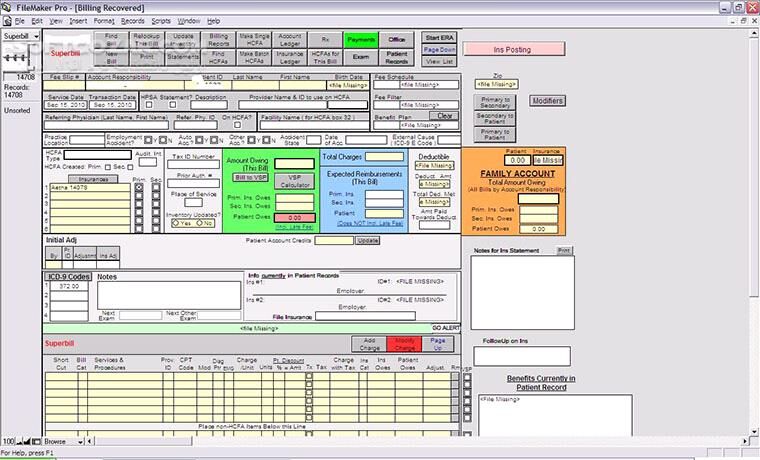
Task: Open the Records menu
Action: coord(132,20)
